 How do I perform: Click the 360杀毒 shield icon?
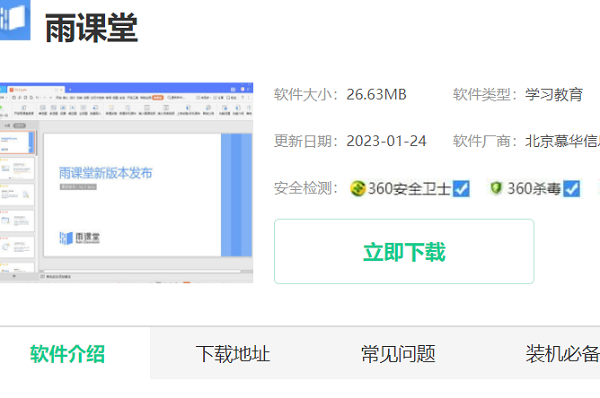click(496, 188)
